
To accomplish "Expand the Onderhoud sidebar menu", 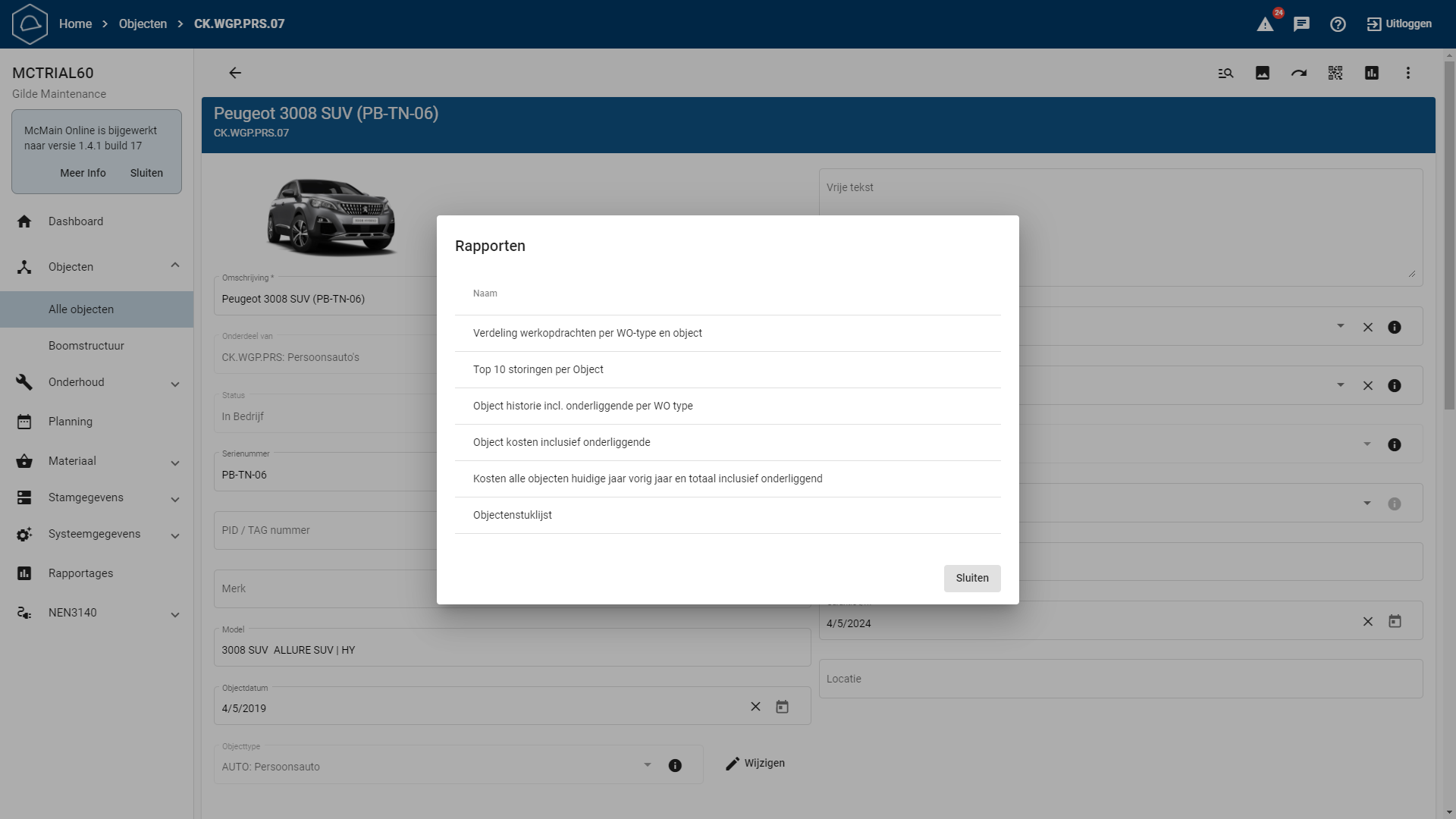I will coord(175,384).
